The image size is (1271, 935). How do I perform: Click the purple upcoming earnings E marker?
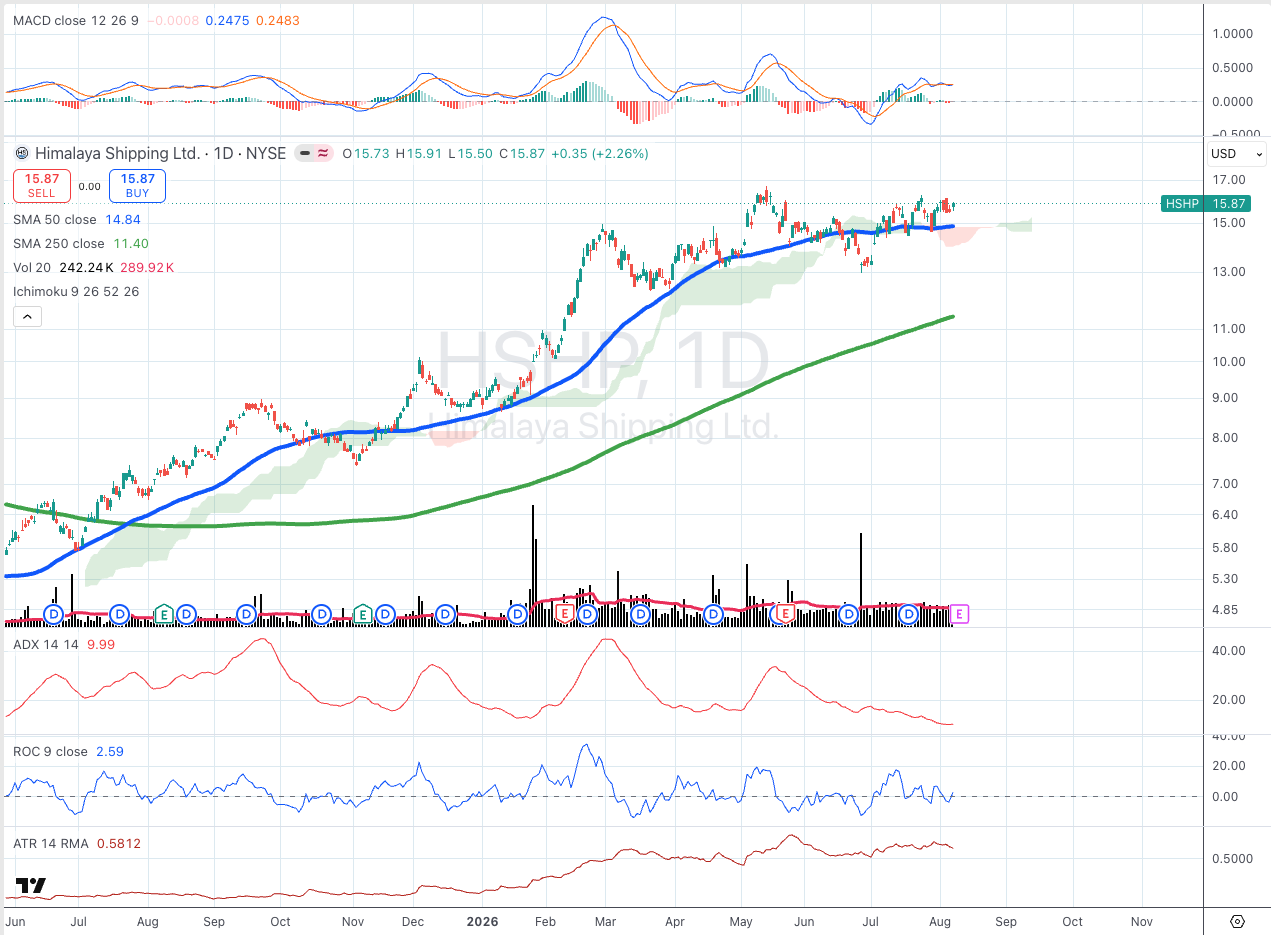960,613
